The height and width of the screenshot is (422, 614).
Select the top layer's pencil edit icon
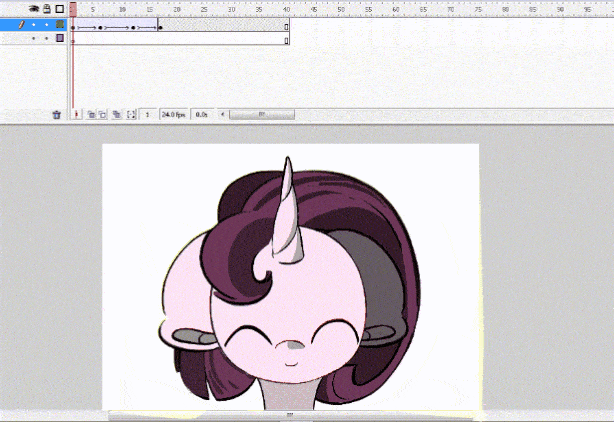tap(22, 25)
